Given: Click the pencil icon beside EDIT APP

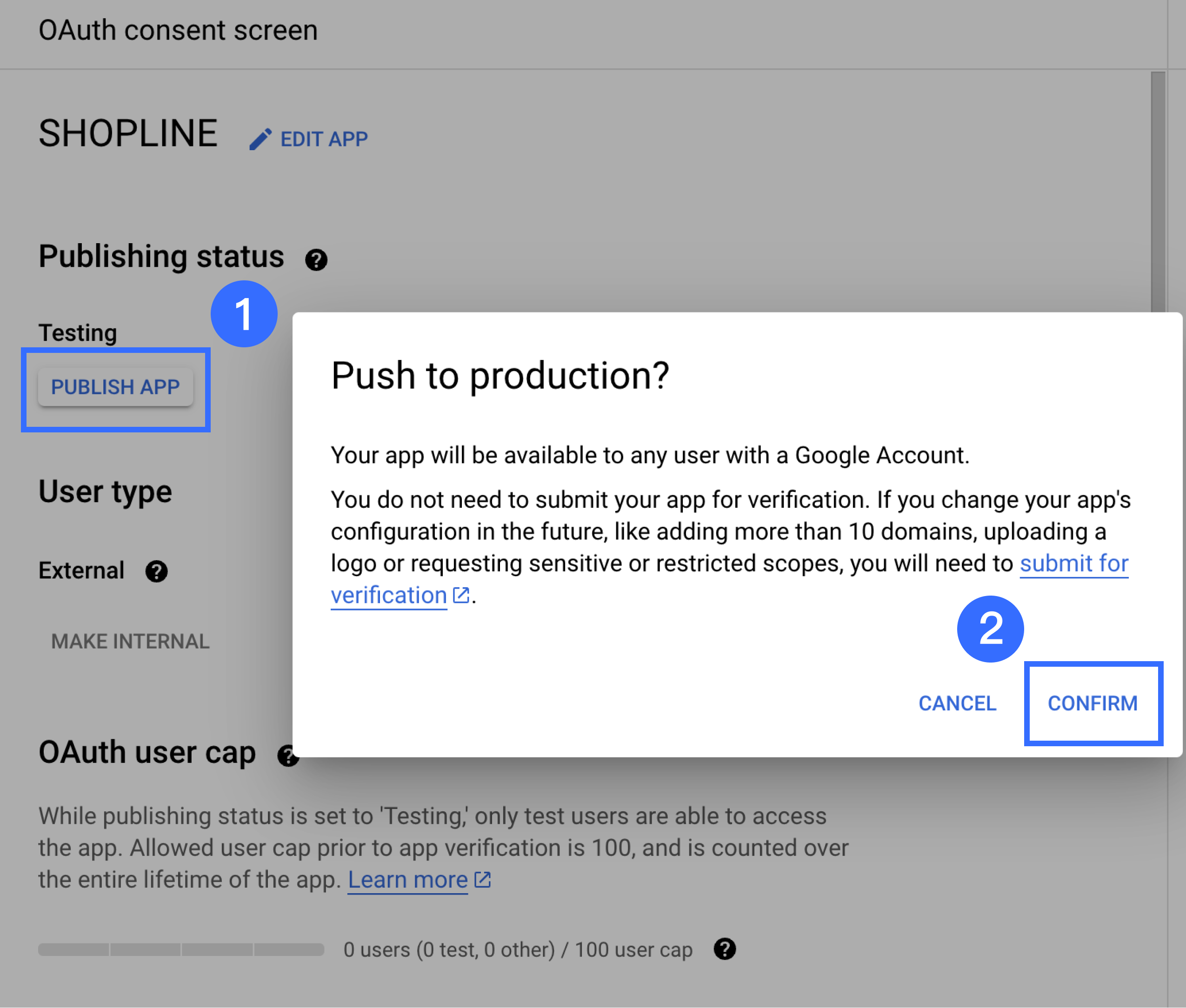Looking at the screenshot, I should click(x=260, y=139).
